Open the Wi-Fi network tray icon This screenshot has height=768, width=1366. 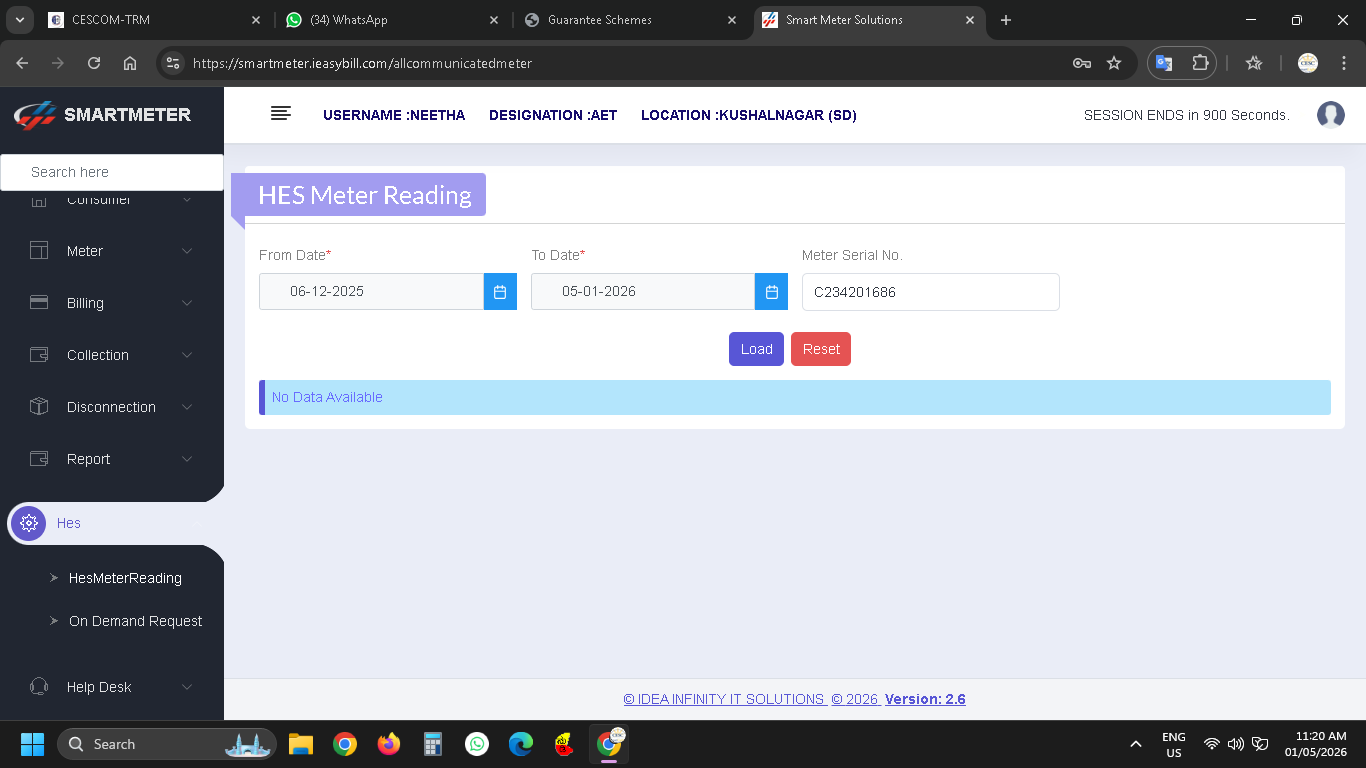click(x=1212, y=744)
